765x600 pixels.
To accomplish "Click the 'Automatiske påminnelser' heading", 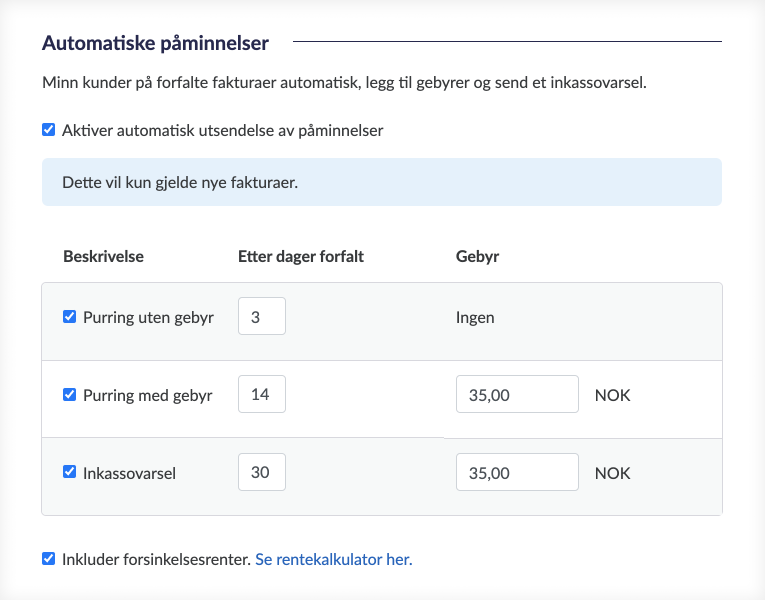I will coord(154,43).
